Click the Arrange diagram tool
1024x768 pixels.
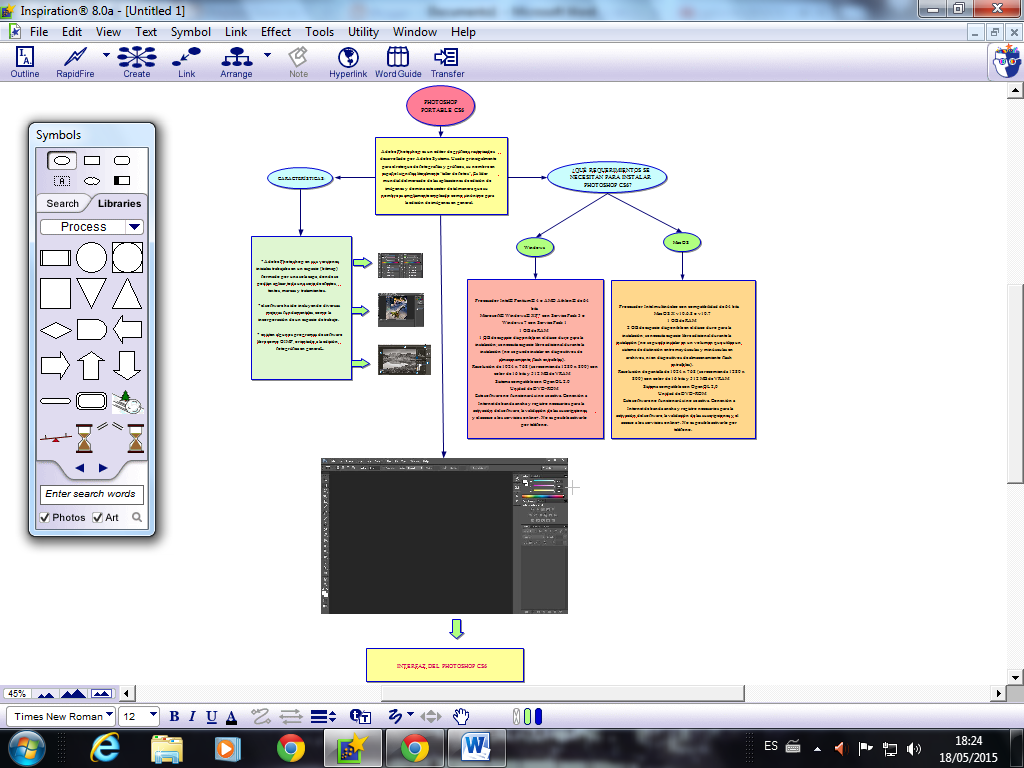point(236,63)
